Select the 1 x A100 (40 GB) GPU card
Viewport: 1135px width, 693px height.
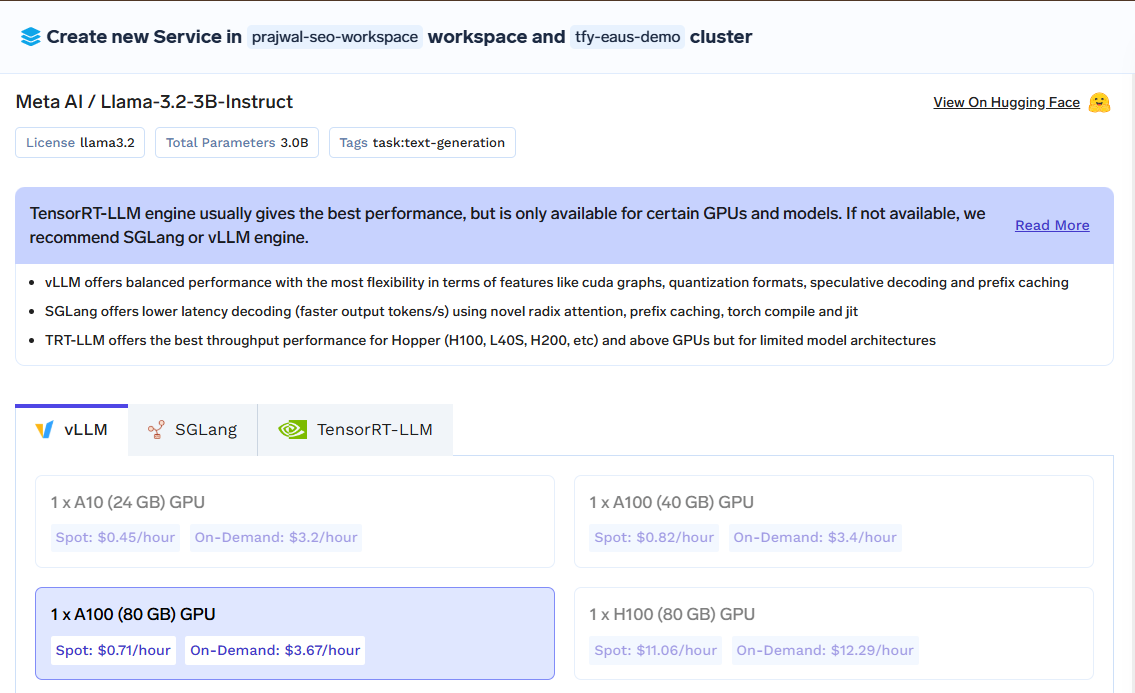(833, 521)
